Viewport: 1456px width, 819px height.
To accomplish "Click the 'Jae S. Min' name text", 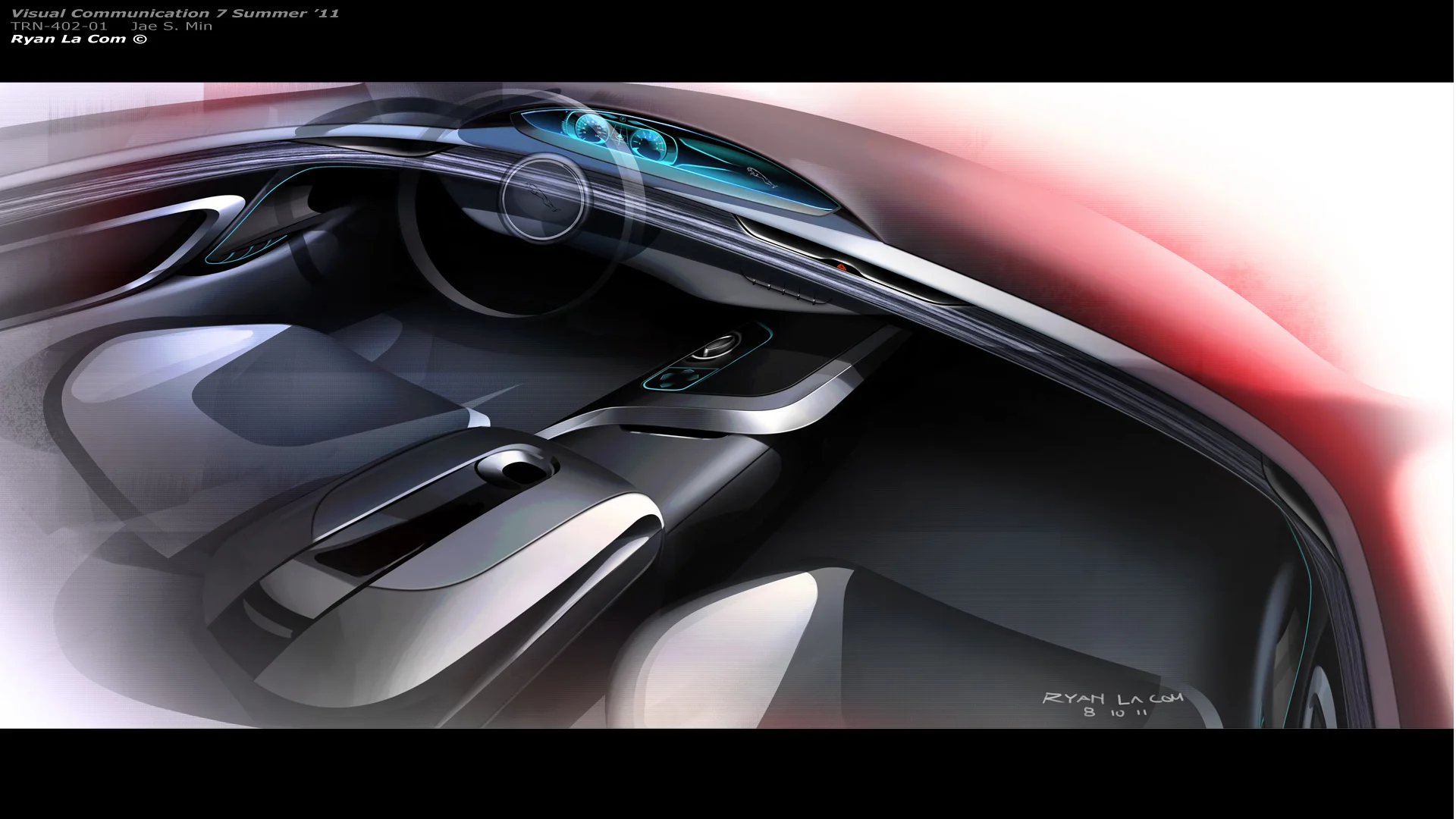I will (171, 26).
